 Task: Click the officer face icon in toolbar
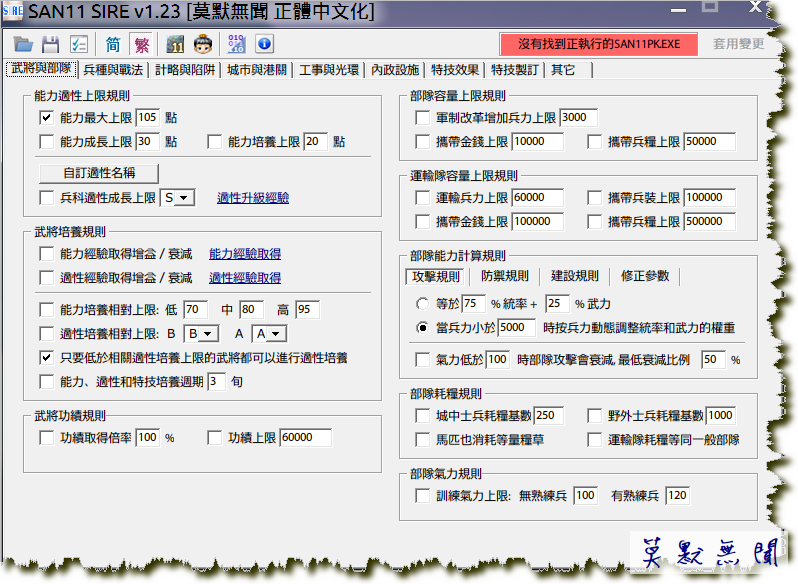(203, 44)
